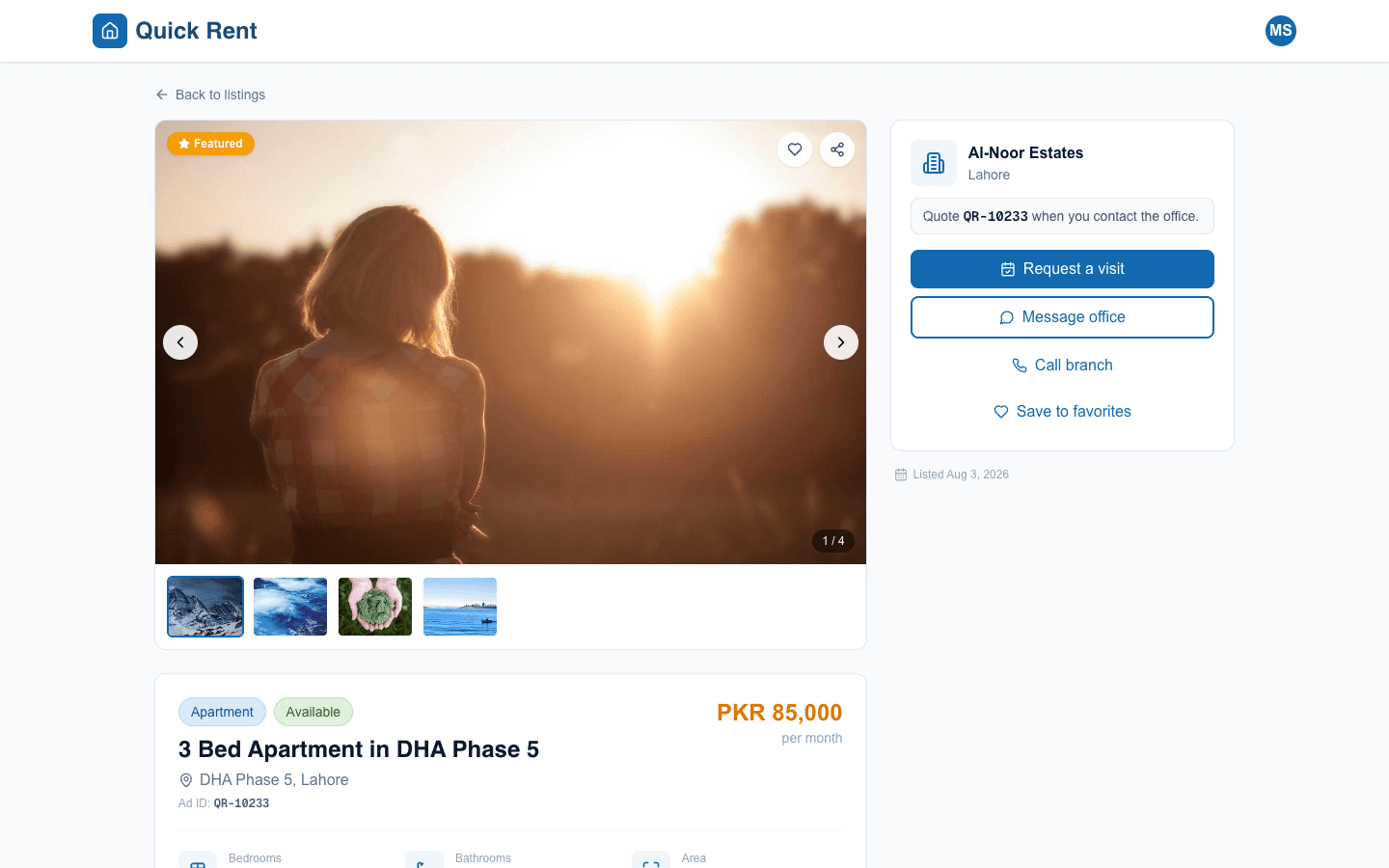Click the listing title 3 Bed Apartment in DHA Phase 5
The width and height of the screenshot is (1389, 868).
coord(359,749)
